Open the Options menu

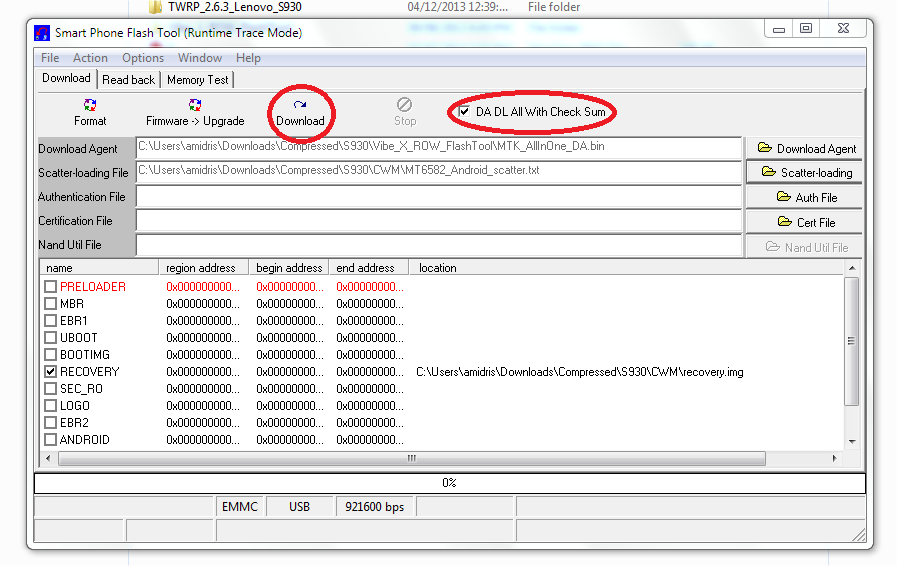[x=143, y=58]
